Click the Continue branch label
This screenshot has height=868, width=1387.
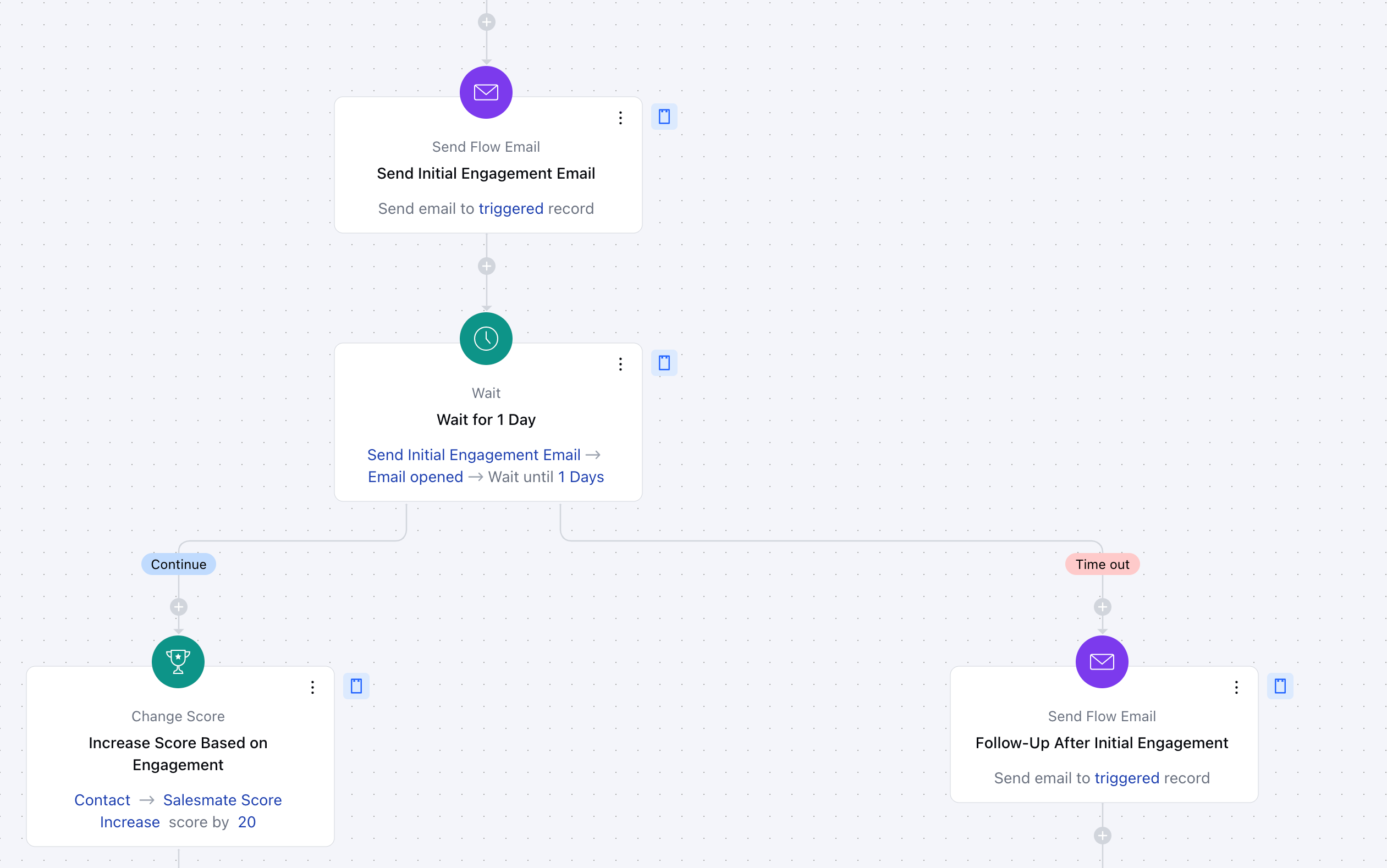click(179, 565)
